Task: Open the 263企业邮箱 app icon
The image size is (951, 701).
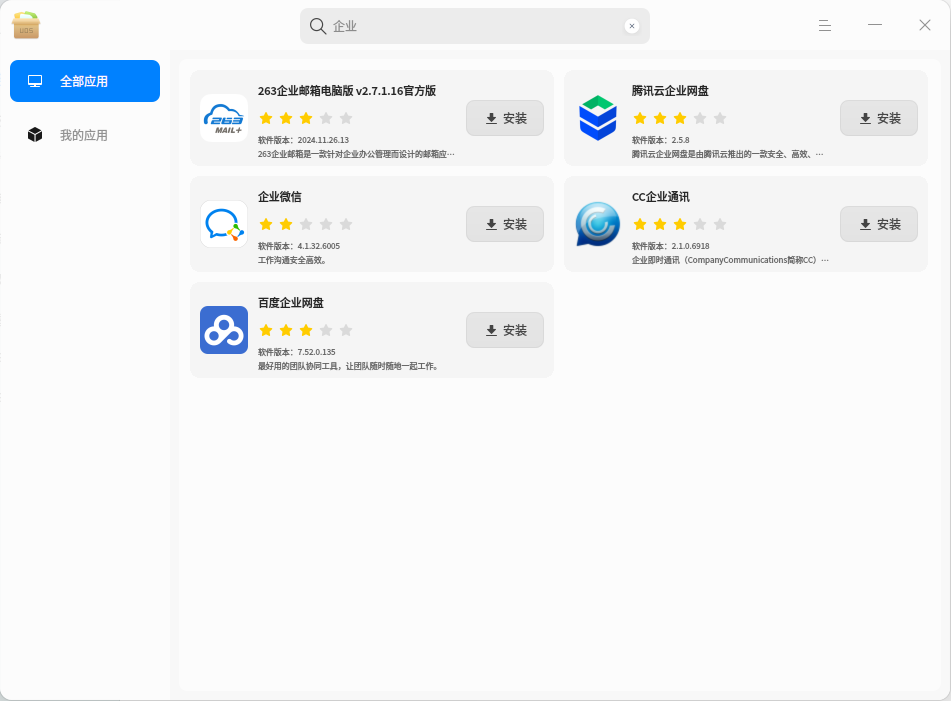Action: (224, 118)
